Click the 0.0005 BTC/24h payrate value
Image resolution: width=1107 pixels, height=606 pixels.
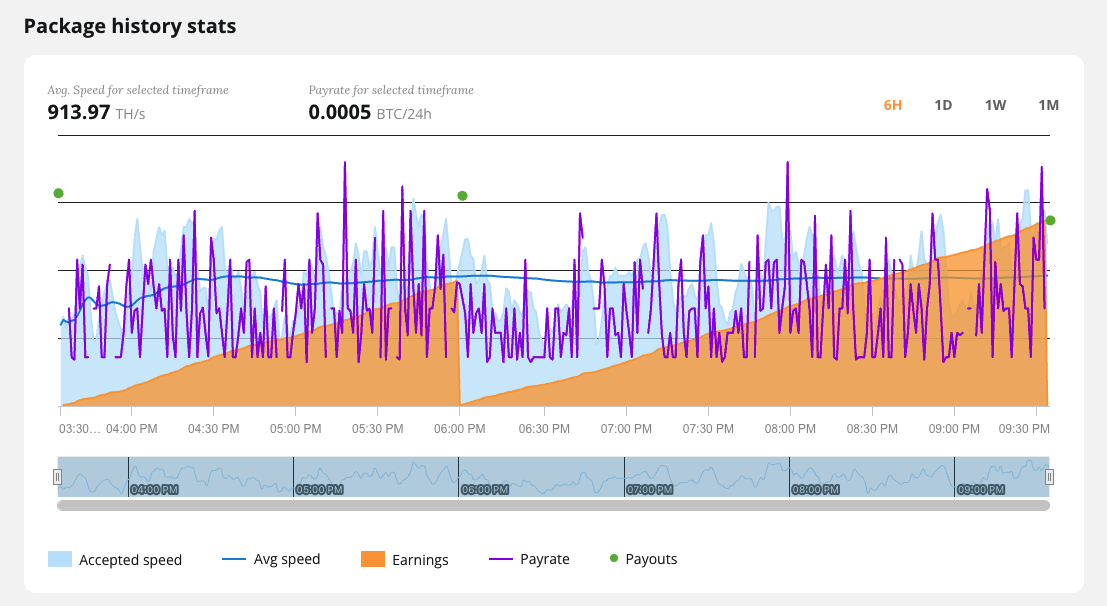(370, 112)
